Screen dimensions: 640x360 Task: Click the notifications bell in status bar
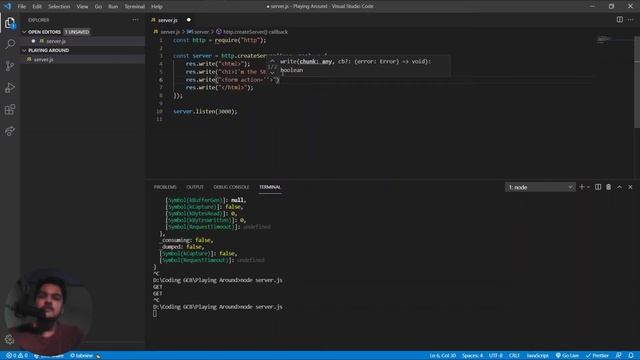tap(631, 356)
